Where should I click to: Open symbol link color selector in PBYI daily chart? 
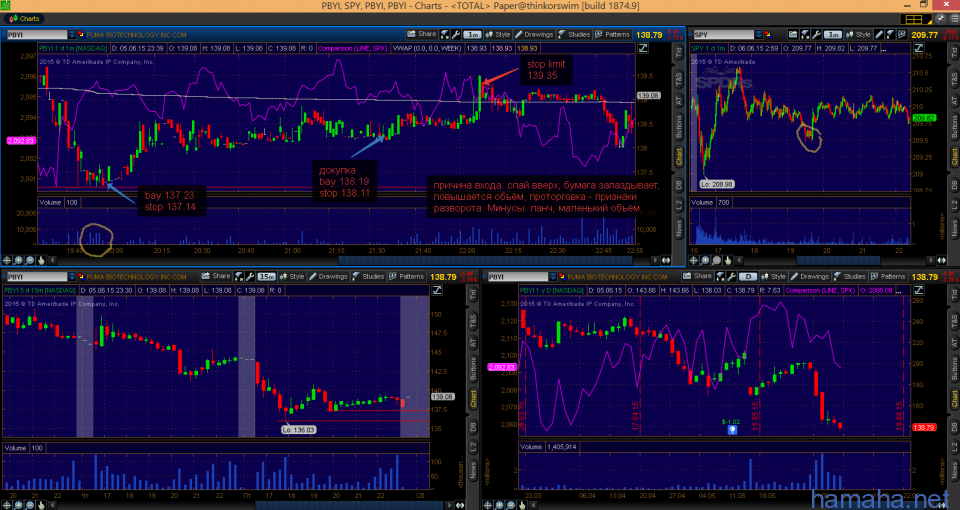click(x=563, y=277)
